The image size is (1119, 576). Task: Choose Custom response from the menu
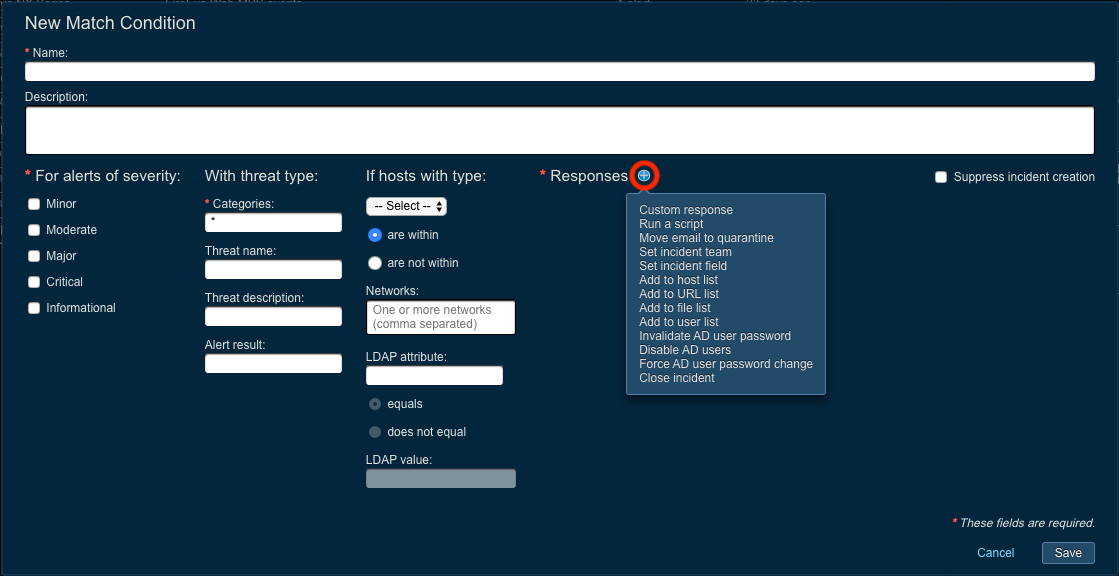click(x=686, y=210)
